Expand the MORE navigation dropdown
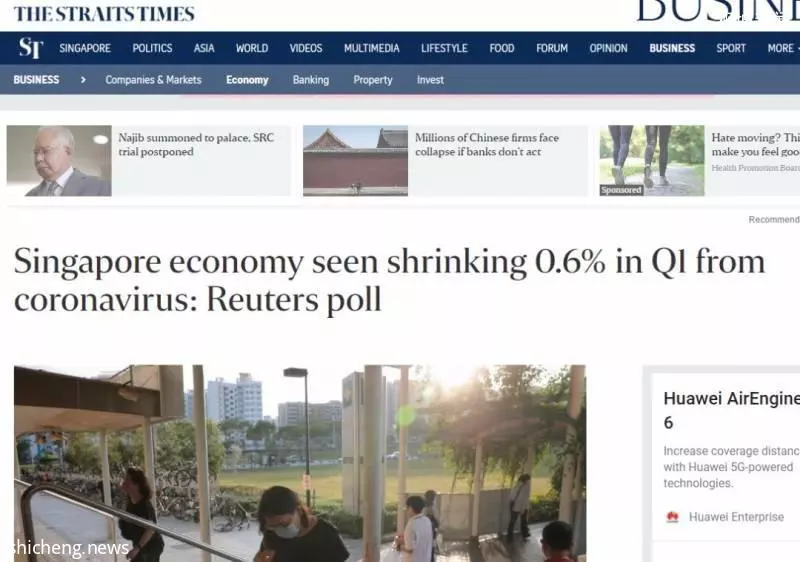This screenshot has width=800, height=562. tap(783, 48)
